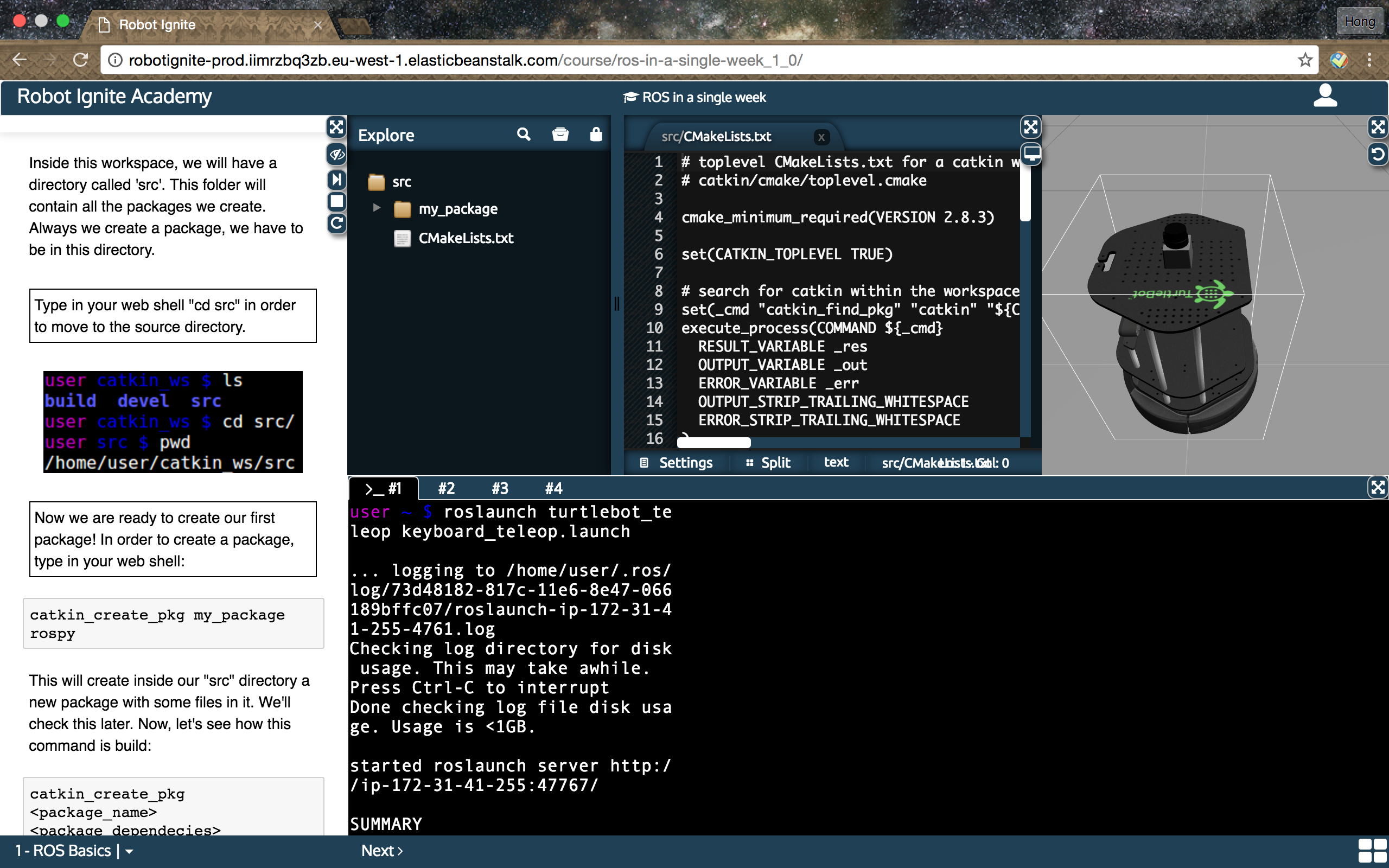
Task: Open the 1 - ROS Basics unit dropdown
Action: 75,851
